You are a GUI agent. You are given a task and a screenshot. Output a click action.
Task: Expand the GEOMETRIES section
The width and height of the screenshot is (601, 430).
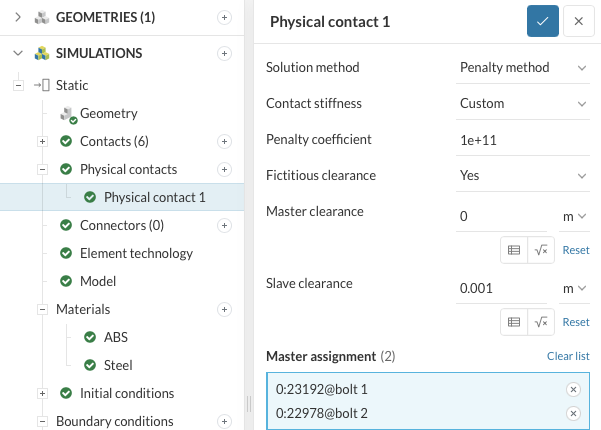tap(18, 17)
